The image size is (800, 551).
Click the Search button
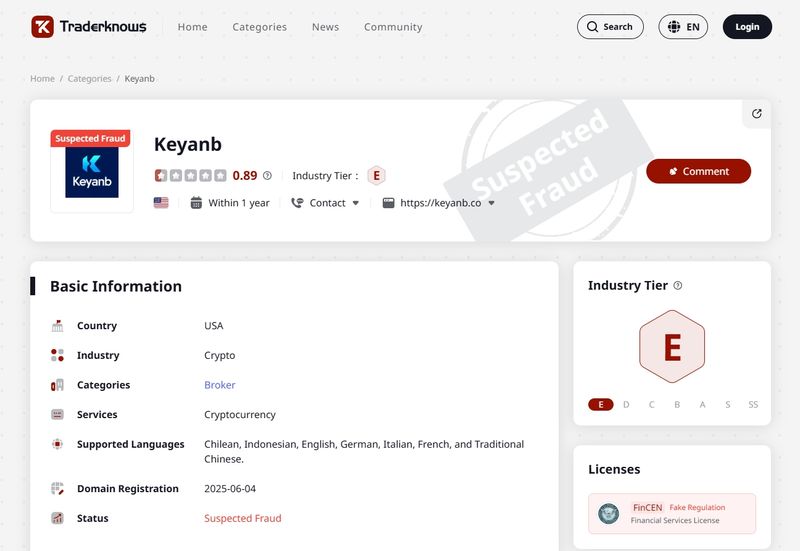tap(610, 27)
